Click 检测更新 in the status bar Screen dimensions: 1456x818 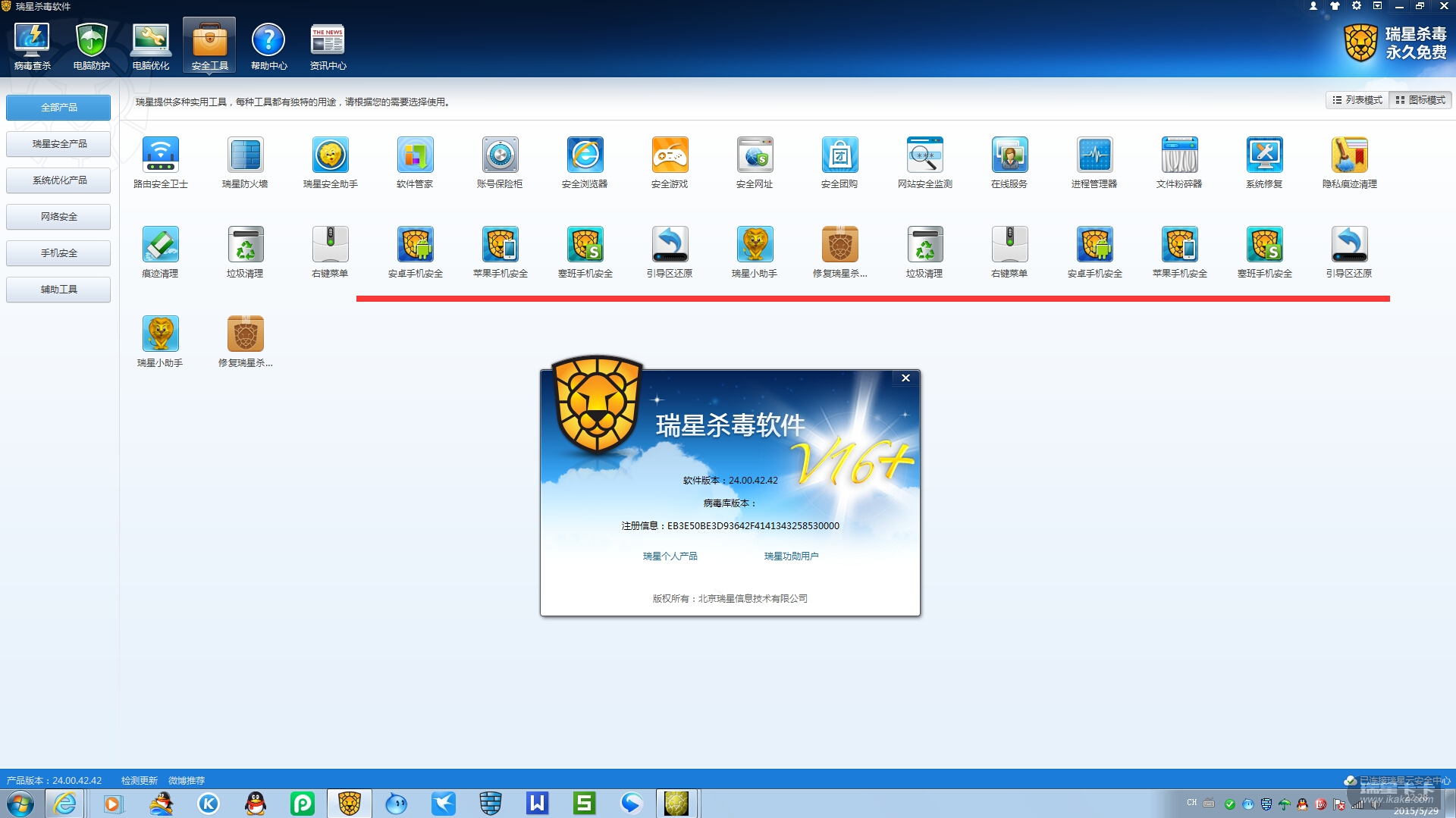coord(140,781)
